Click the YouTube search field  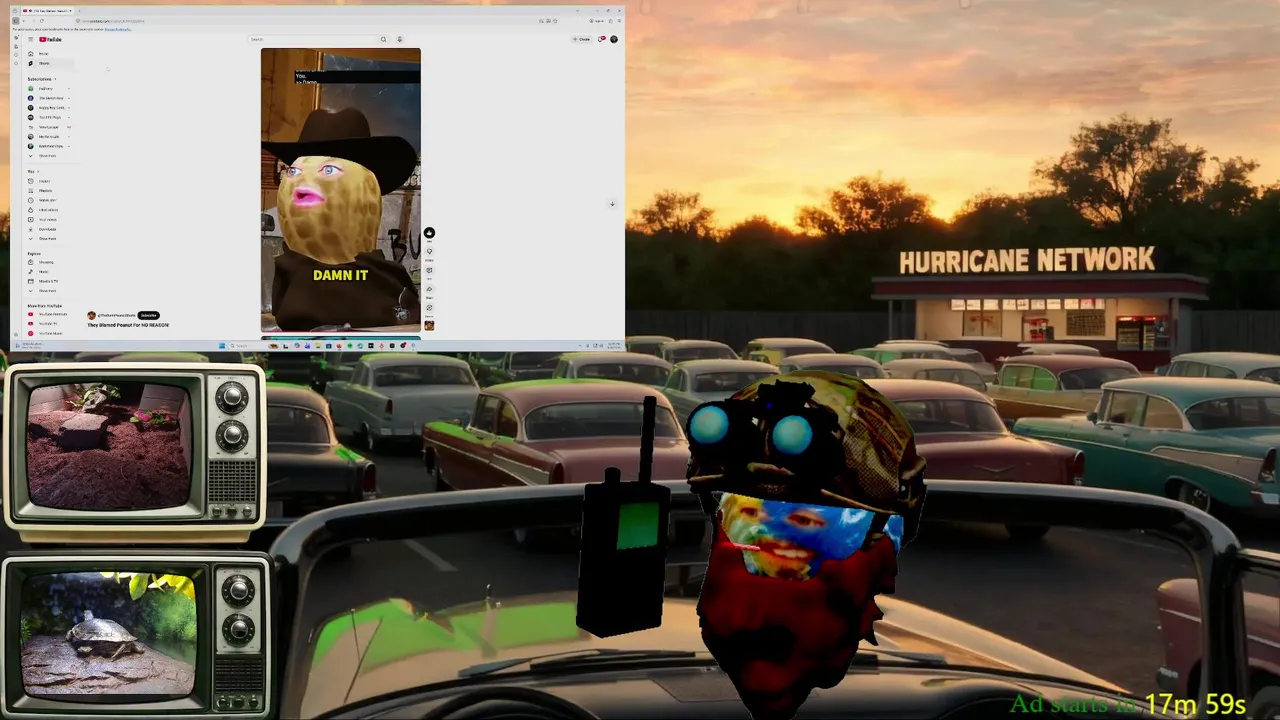pos(312,39)
